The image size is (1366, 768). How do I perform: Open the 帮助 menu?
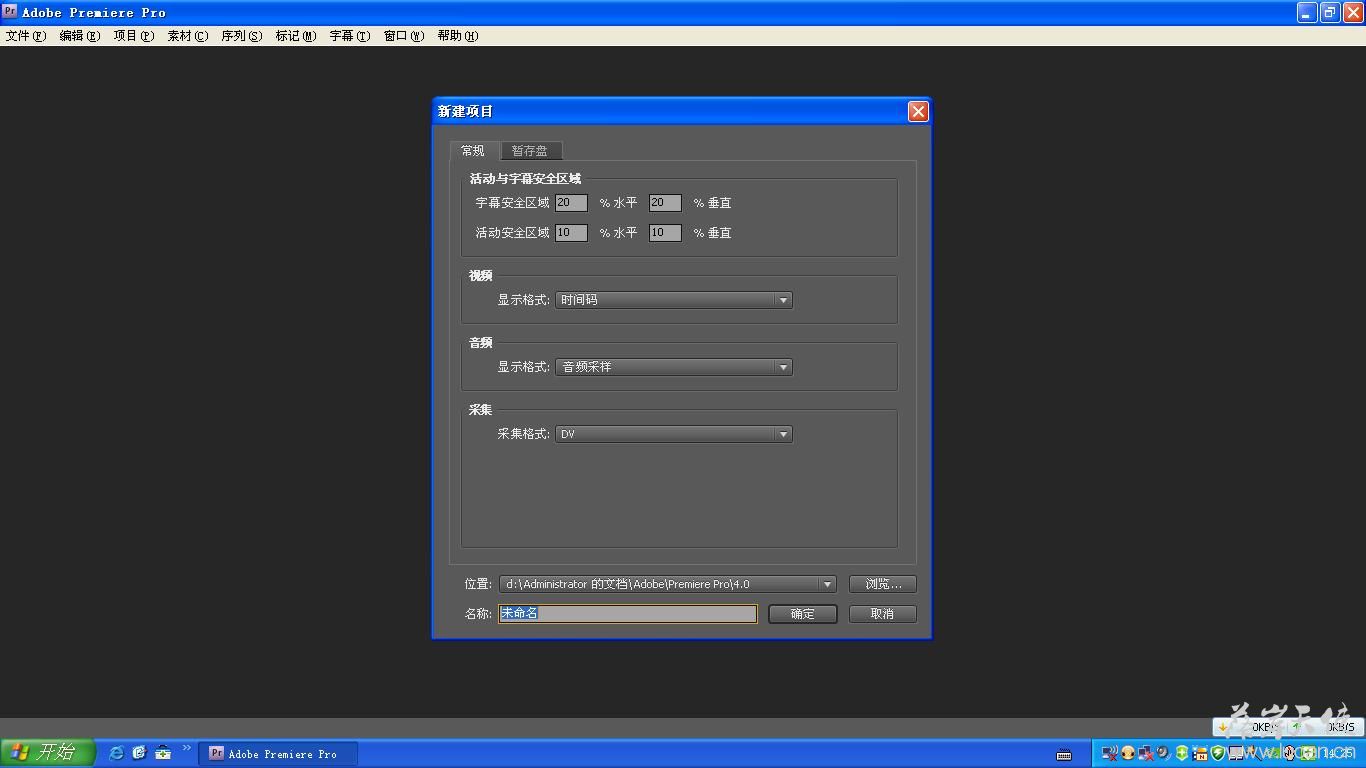pos(457,36)
